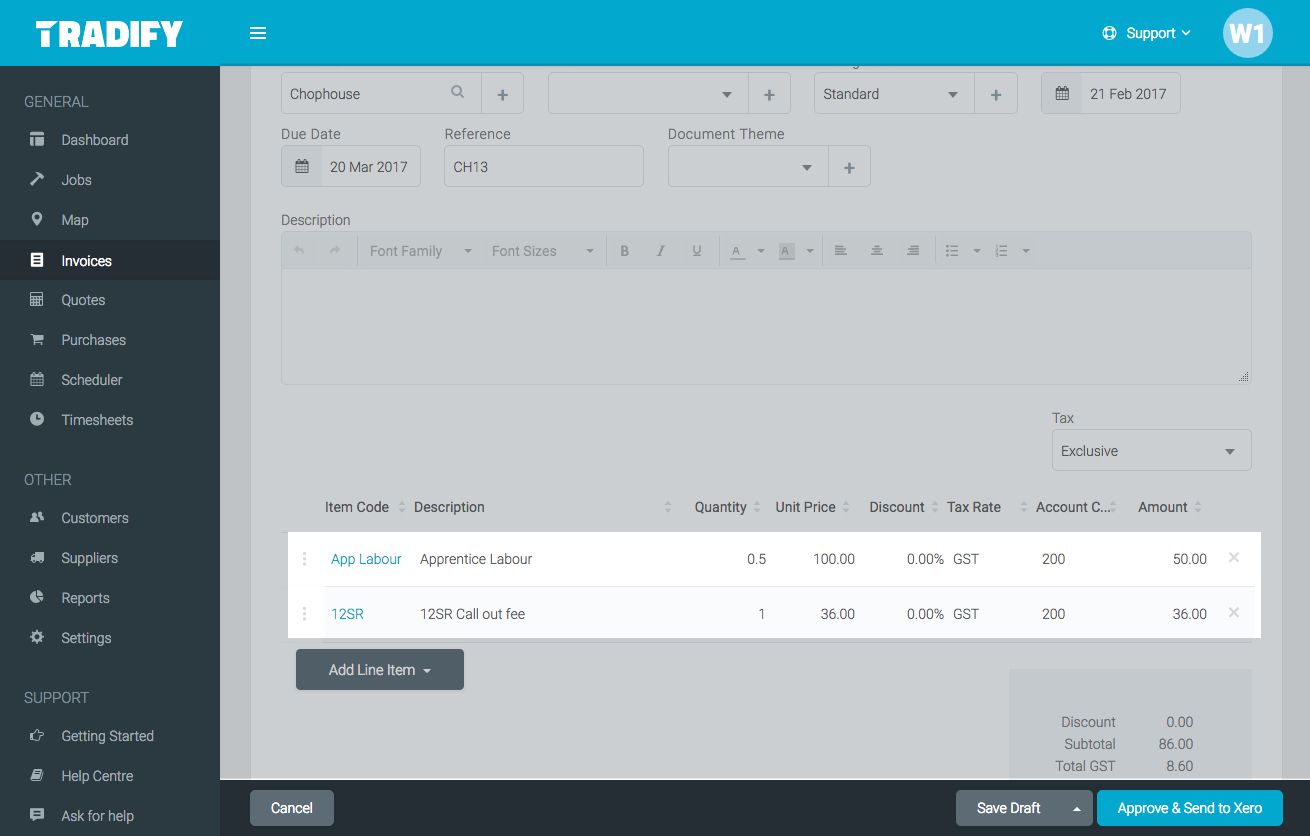1310x836 pixels.
Task: Click the plus icon beside Document Theme
Action: 849,165
